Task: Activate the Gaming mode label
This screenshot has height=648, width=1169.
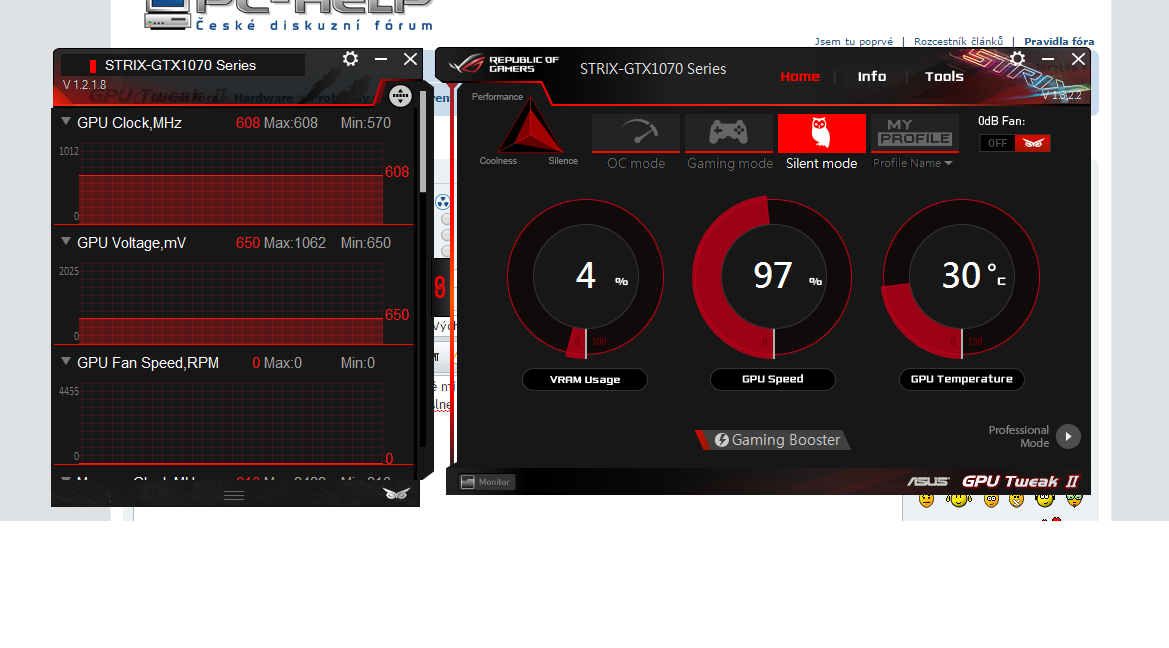Action: coord(730,163)
